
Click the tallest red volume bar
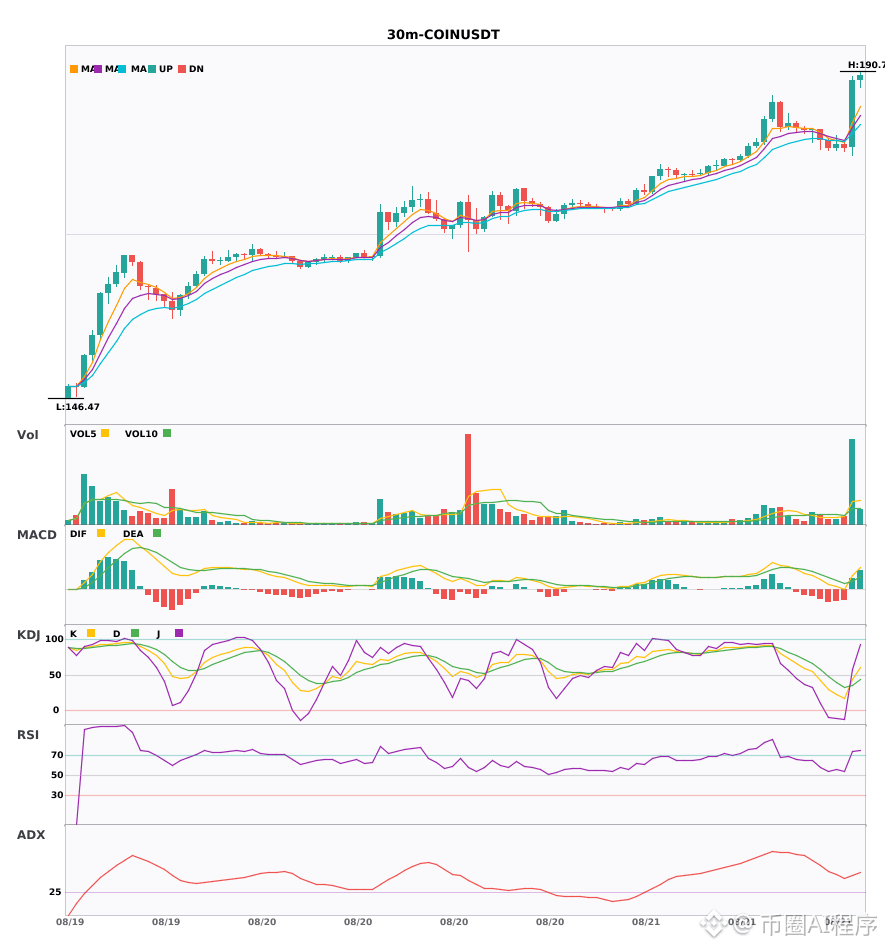click(468, 479)
